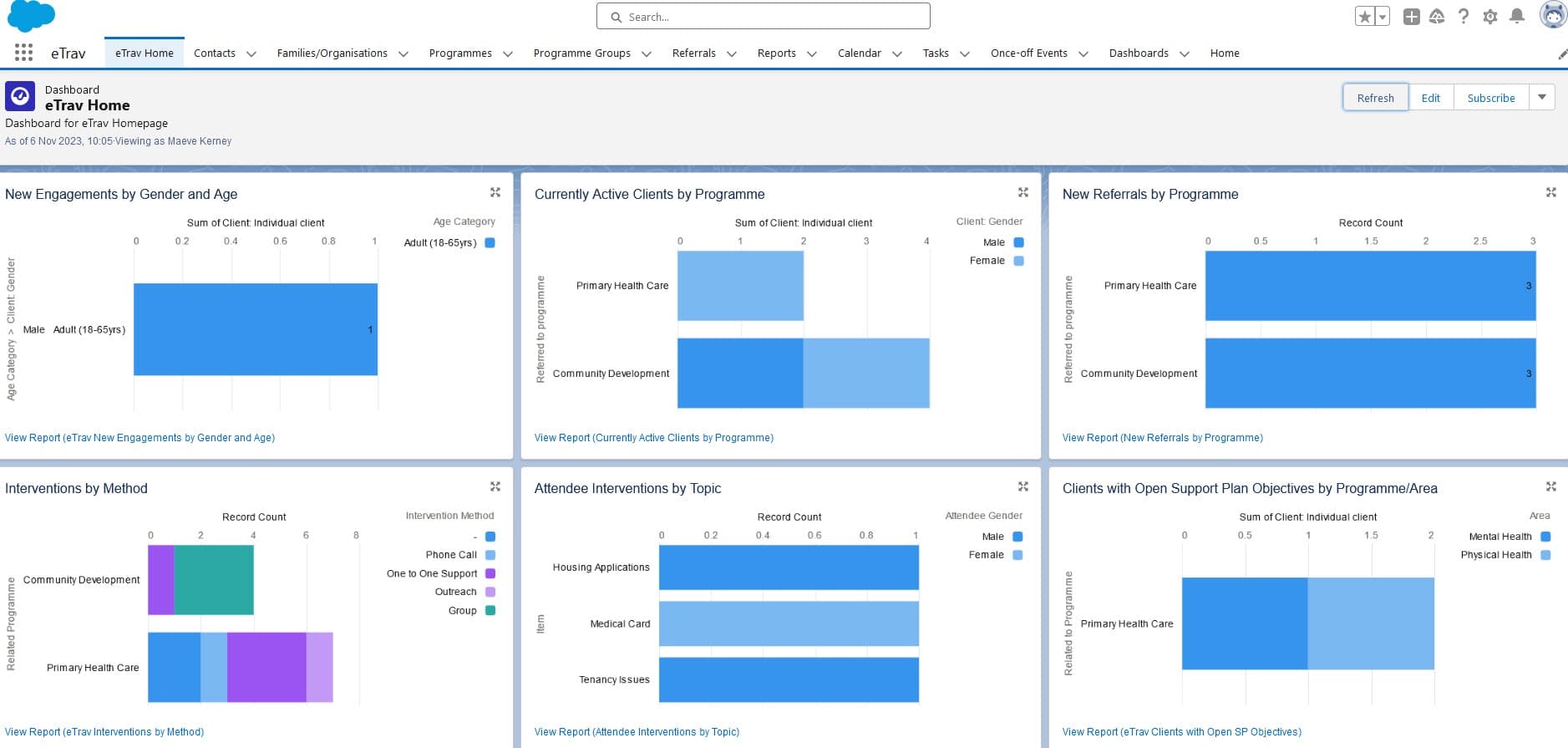Click the navigation bar edit pencil icon

tap(1562, 53)
